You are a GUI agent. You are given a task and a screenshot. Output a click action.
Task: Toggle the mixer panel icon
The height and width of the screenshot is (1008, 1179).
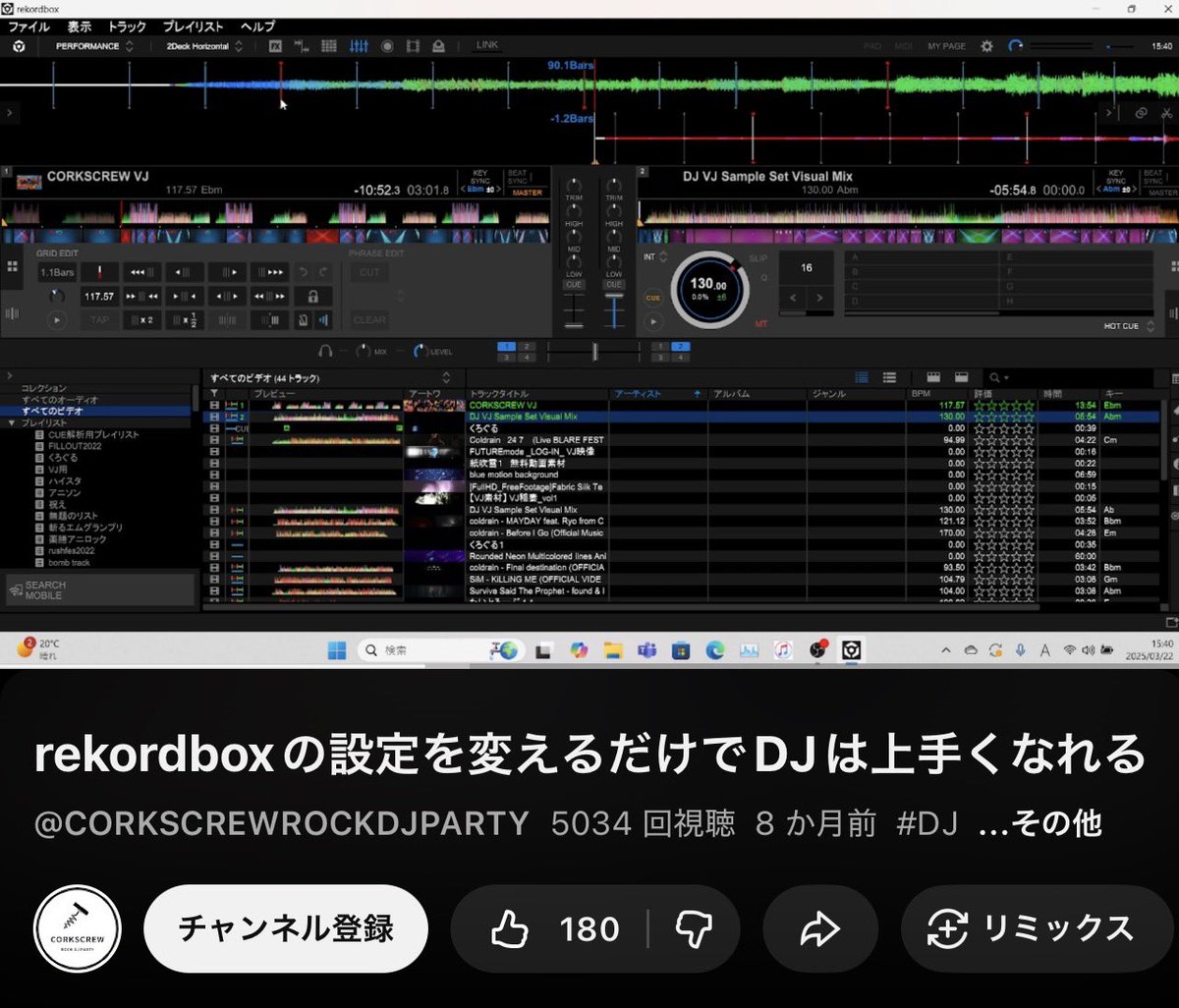[359, 46]
